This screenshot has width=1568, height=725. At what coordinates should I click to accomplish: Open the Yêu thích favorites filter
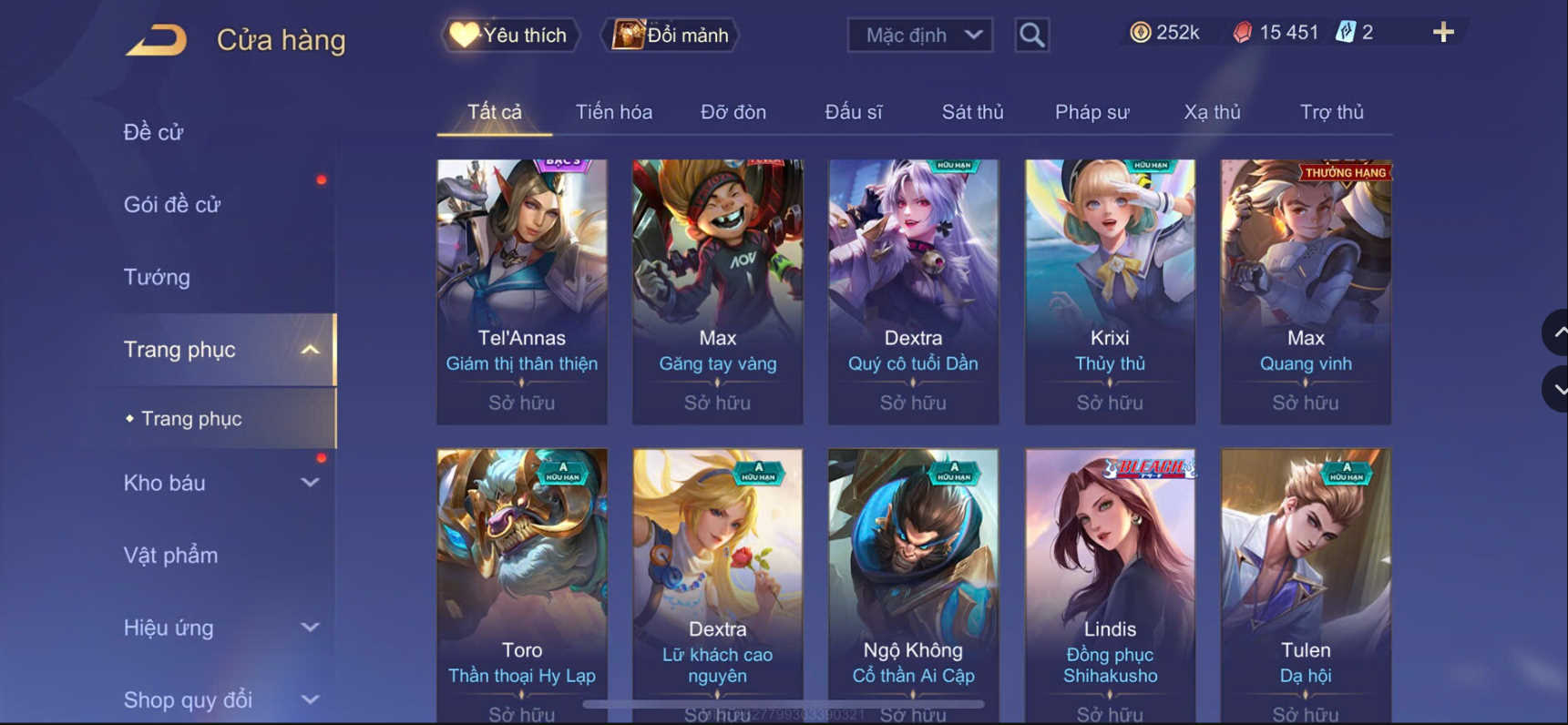[x=510, y=35]
